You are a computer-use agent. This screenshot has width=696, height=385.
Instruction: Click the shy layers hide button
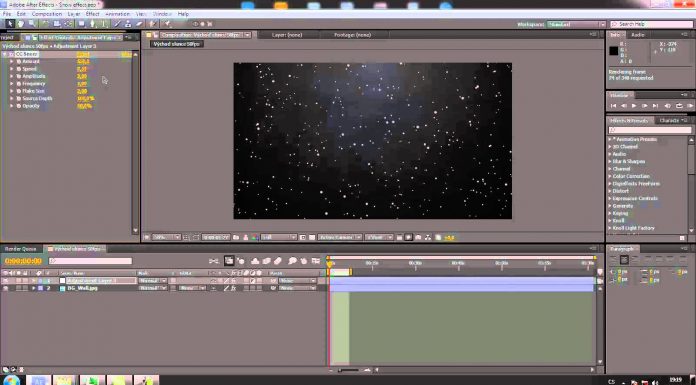[x=255, y=261]
